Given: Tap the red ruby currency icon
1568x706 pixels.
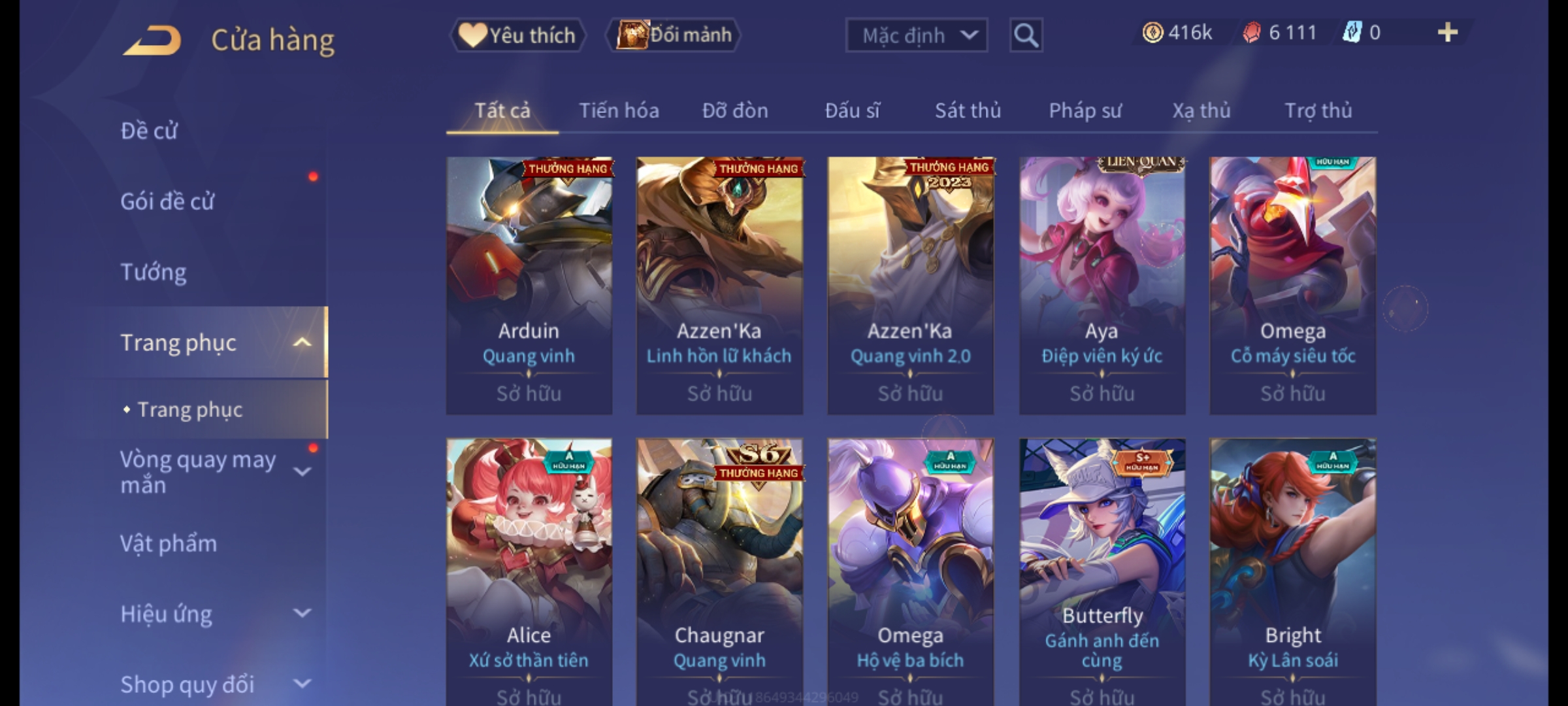Looking at the screenshot, I should pyautogui.click(x=1251, y=33).
